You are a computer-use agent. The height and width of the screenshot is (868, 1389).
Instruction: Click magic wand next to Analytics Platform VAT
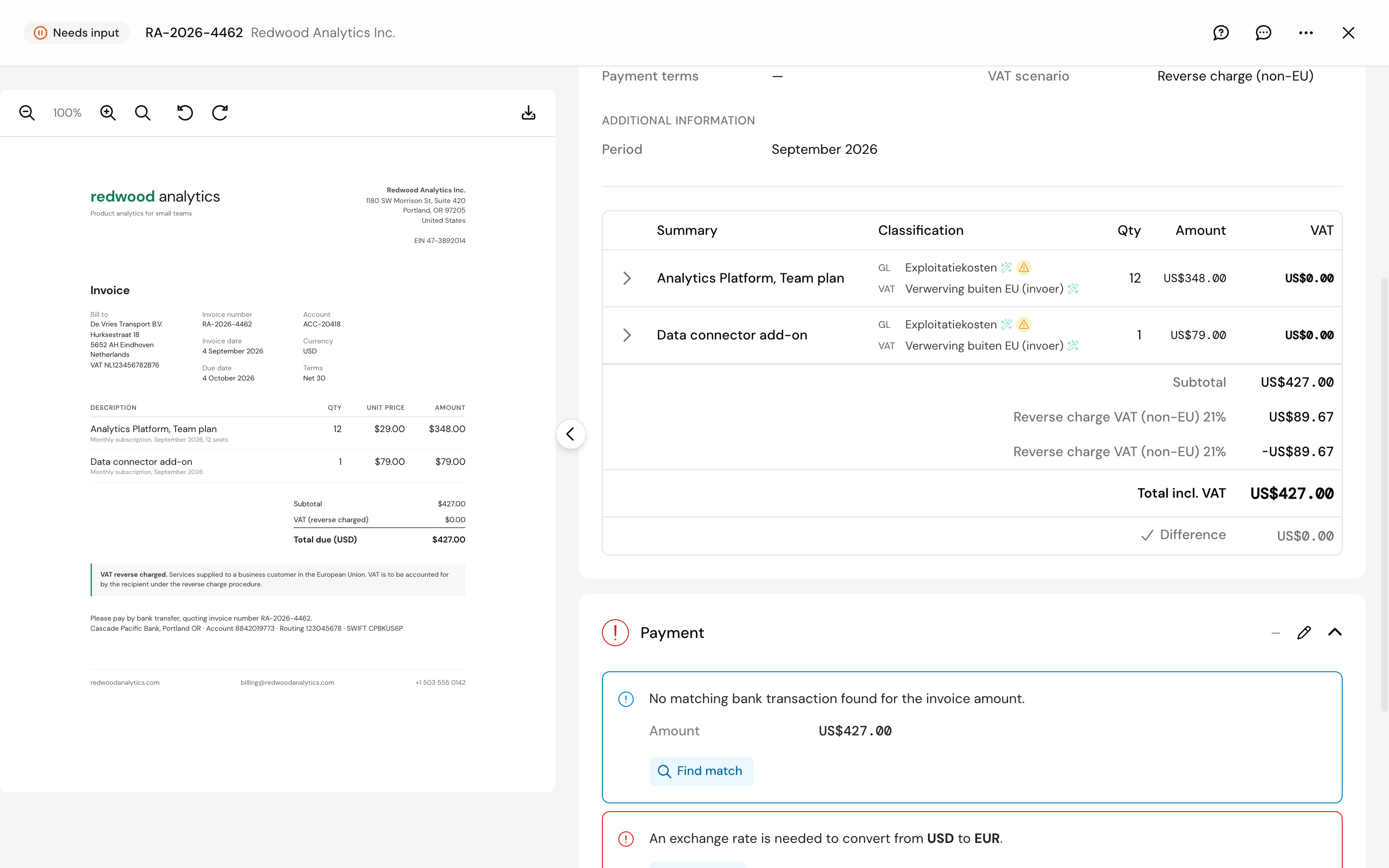(1073, 289)
